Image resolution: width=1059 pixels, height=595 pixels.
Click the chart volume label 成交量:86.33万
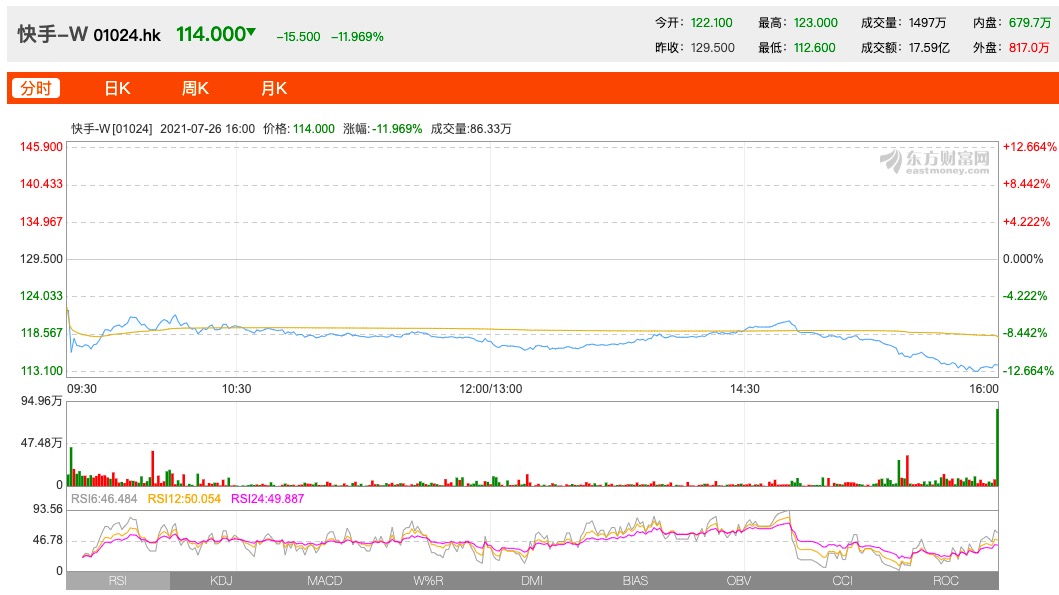tap(471, 129)
